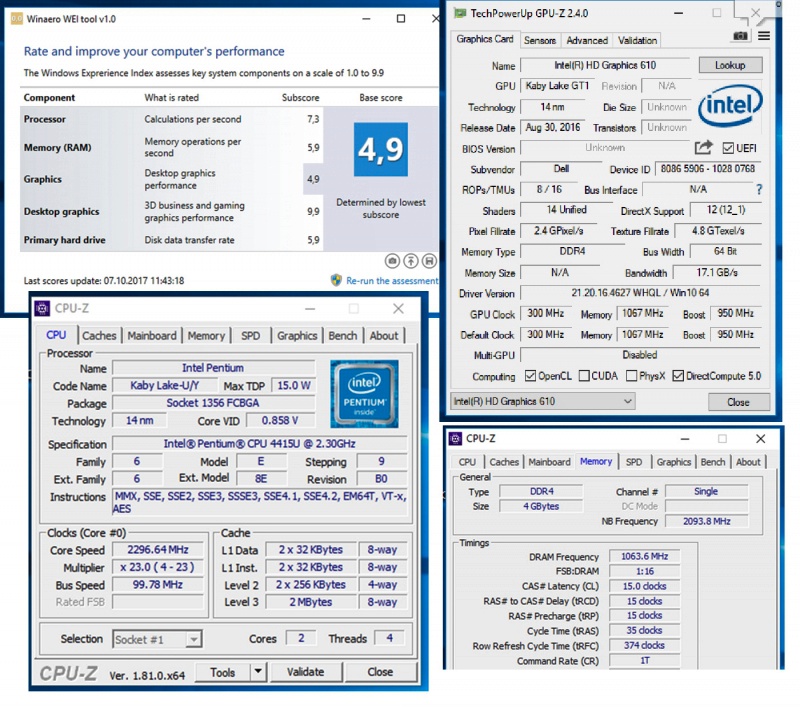
Task: Minimize the Winaero WEI tool window
Action: 366,19
